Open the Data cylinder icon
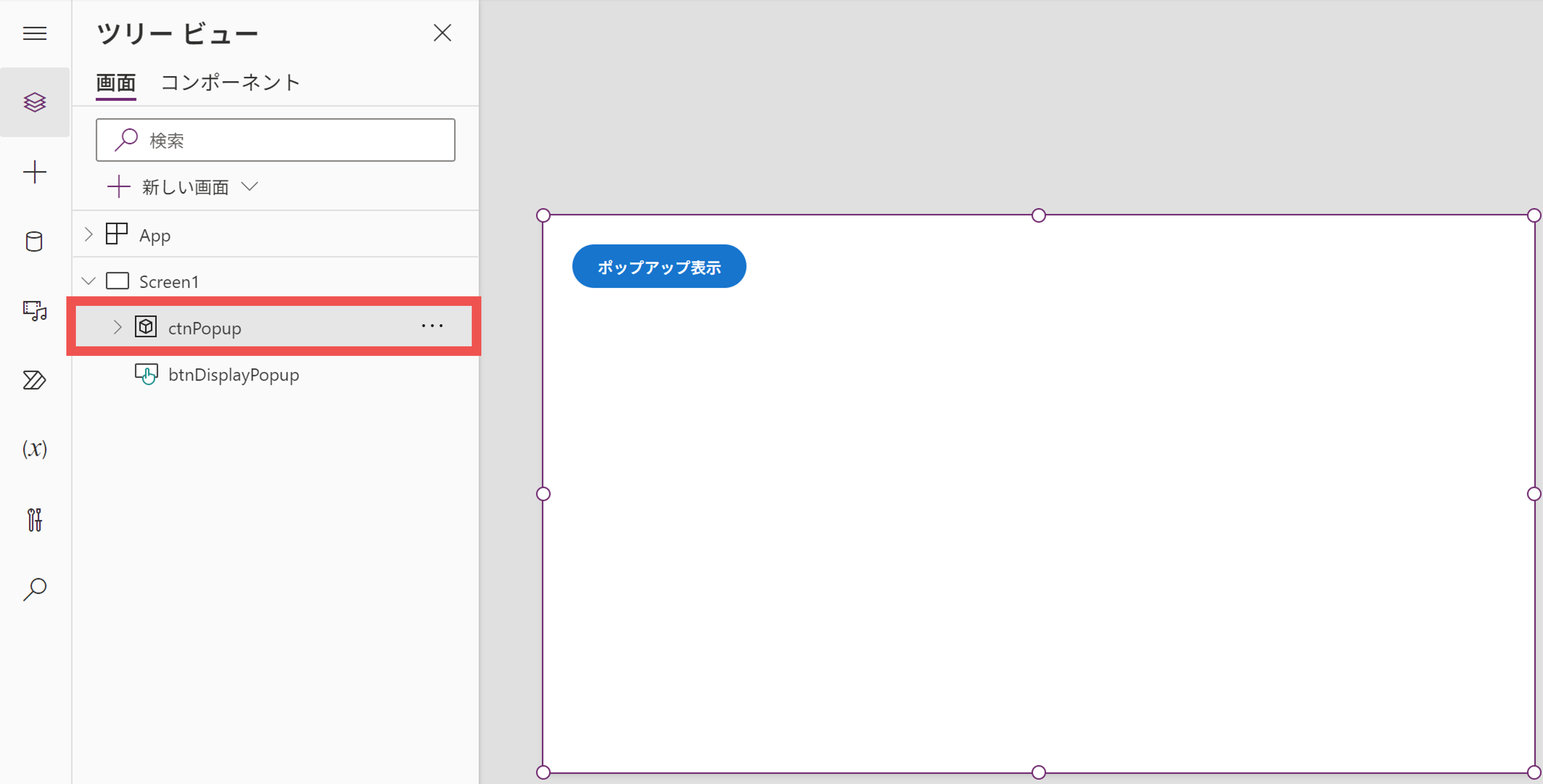 point(35,241)
